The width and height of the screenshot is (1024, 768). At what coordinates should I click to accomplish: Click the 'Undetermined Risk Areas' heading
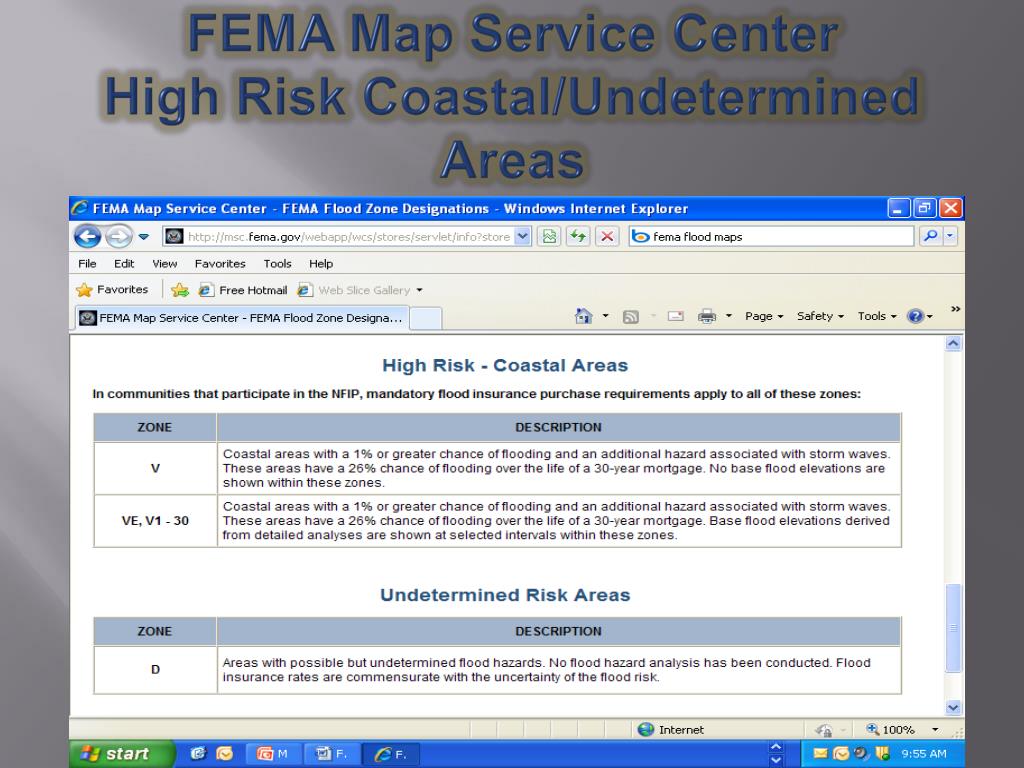(505, 595)
